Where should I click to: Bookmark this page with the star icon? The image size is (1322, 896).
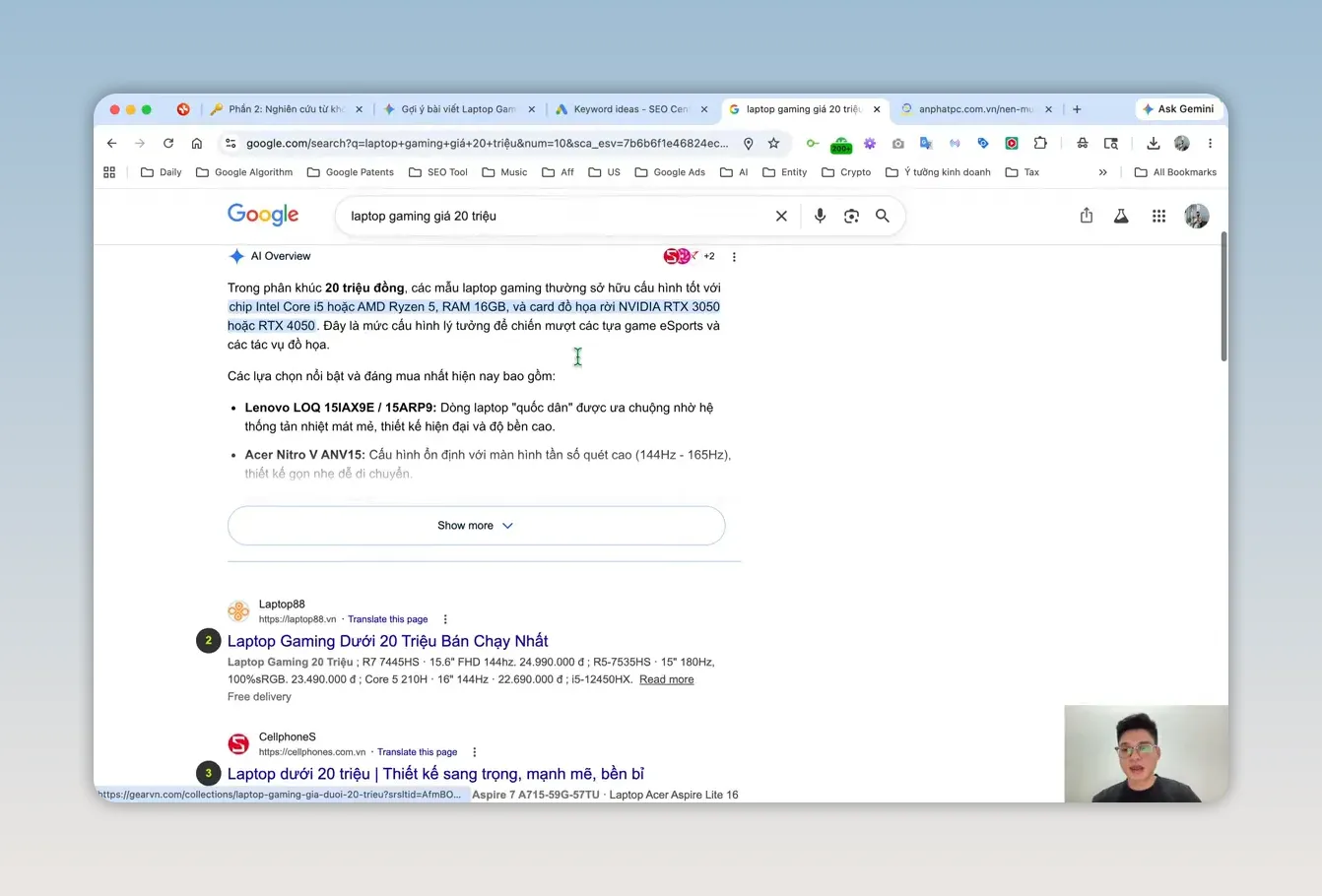(774, 144)
